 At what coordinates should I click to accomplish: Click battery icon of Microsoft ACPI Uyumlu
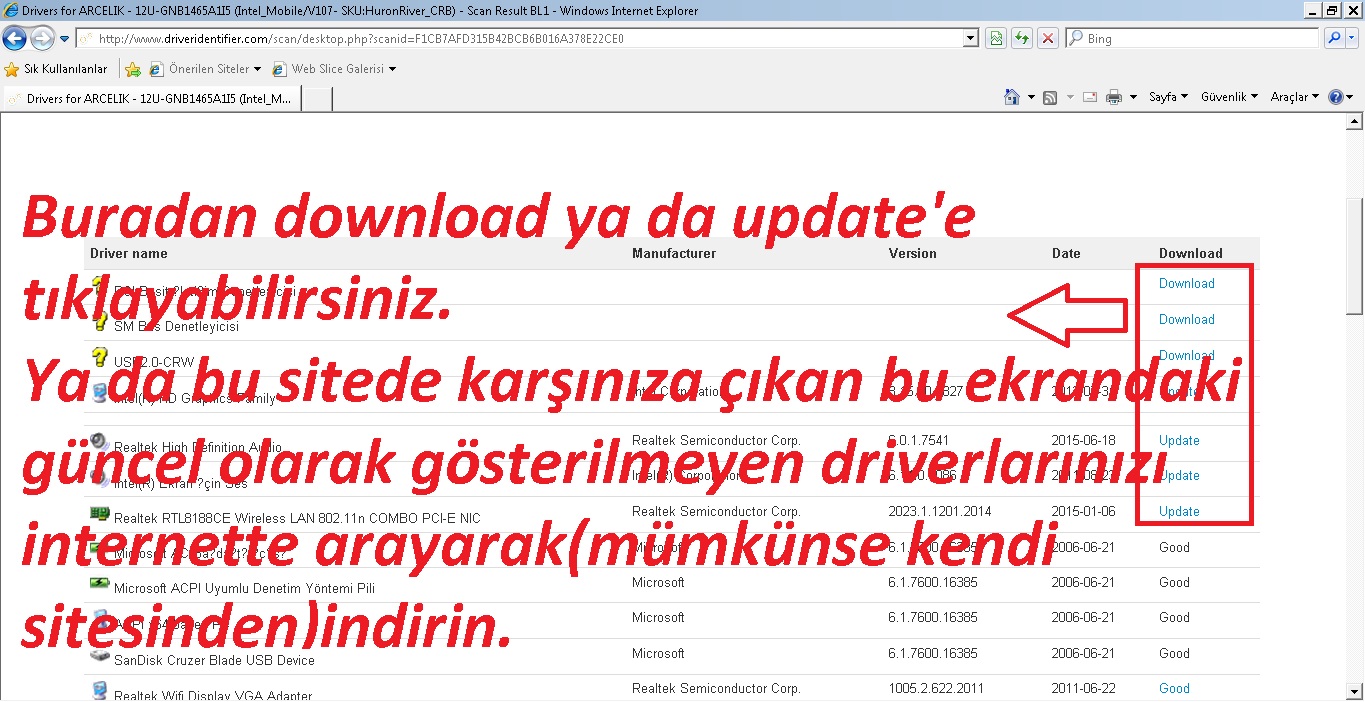(x=99, y=584)
